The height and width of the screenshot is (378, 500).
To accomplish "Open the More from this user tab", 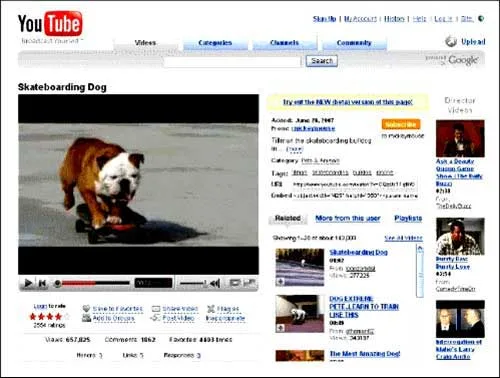I will point(348,218).
